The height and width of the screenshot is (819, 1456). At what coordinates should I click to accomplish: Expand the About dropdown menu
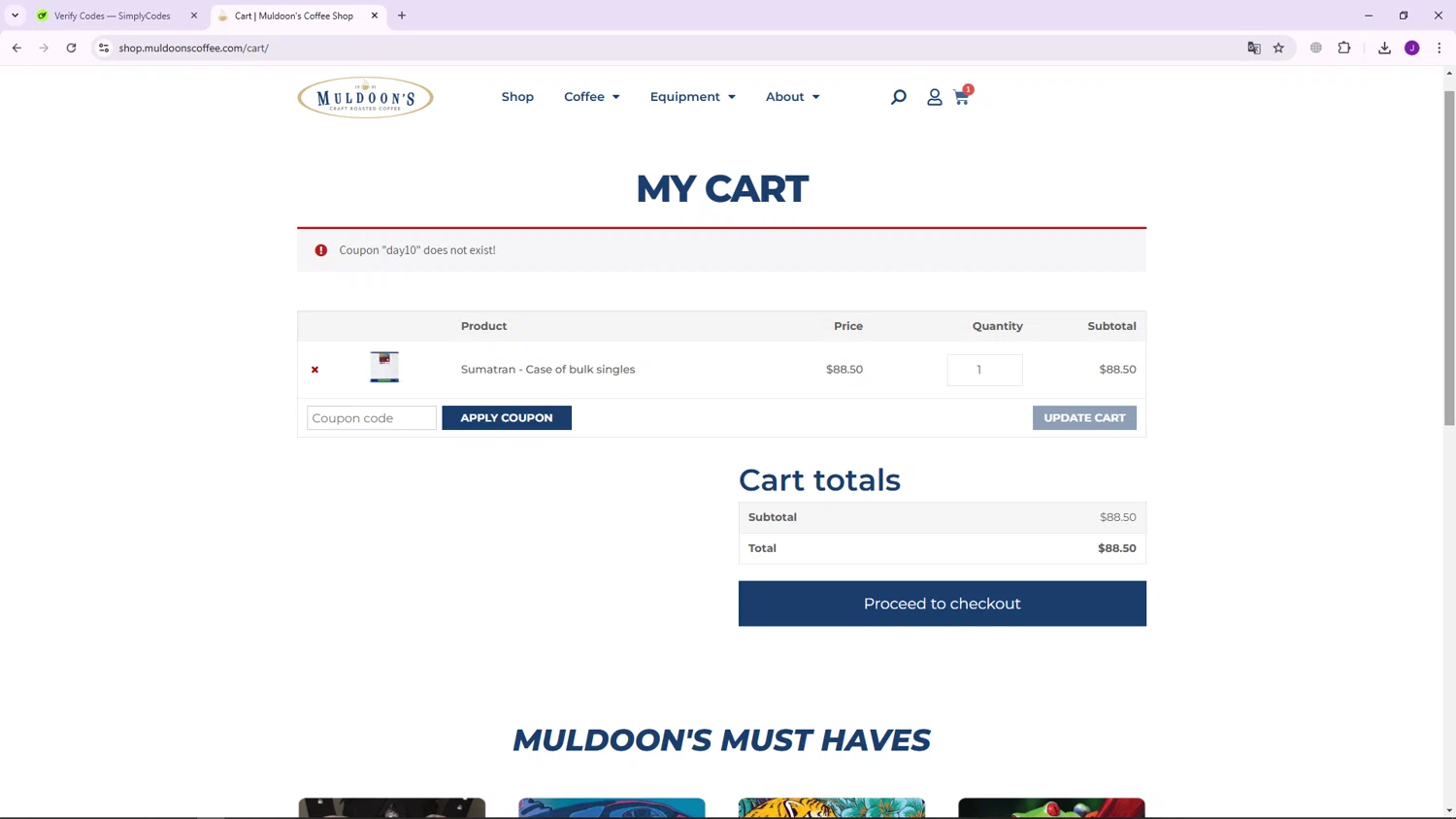(792, 97)
